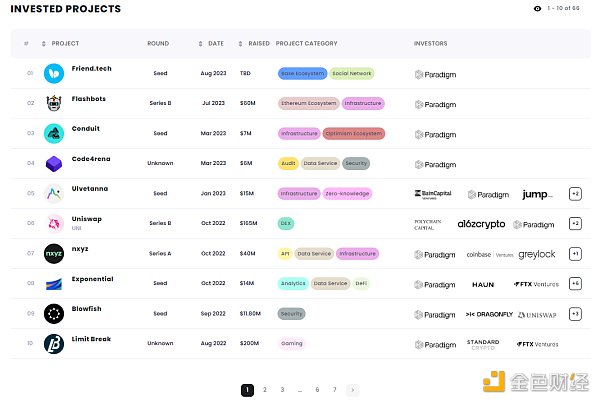Click the Security tag in Blowfish row
The height and width of the screenshot is (403, 600).
[x=292, y=314]
